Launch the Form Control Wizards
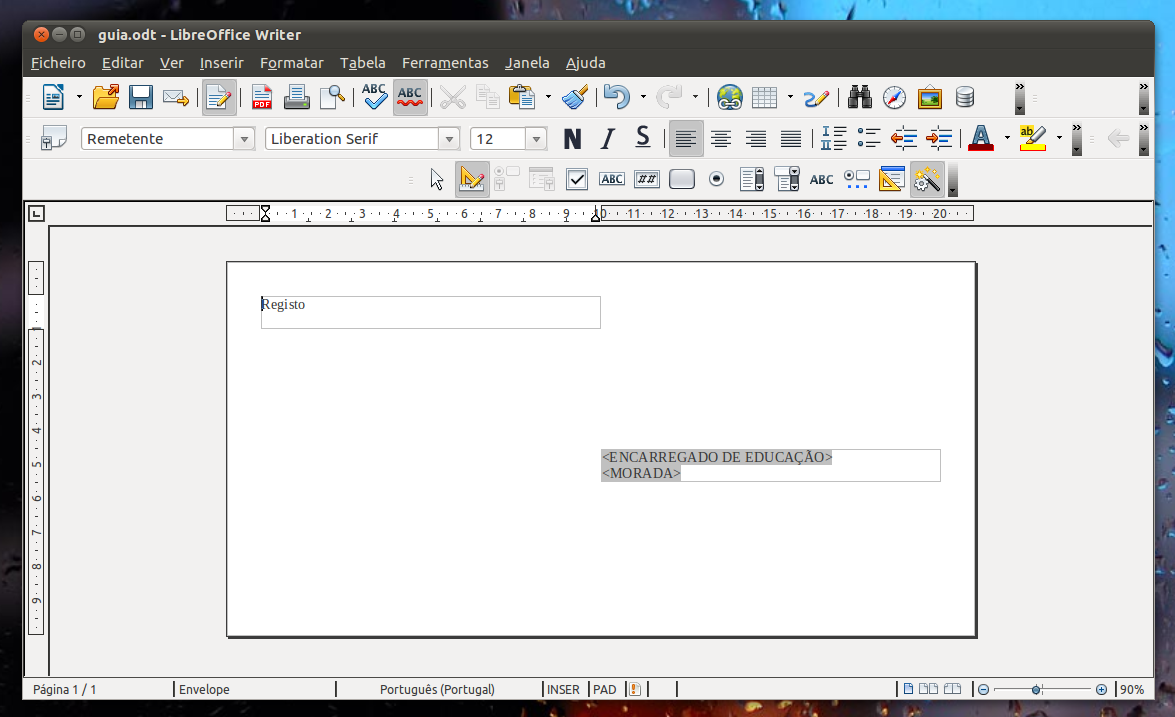Image resolution: width=1175 pixels, height=717 pixels. coord(927,178)
